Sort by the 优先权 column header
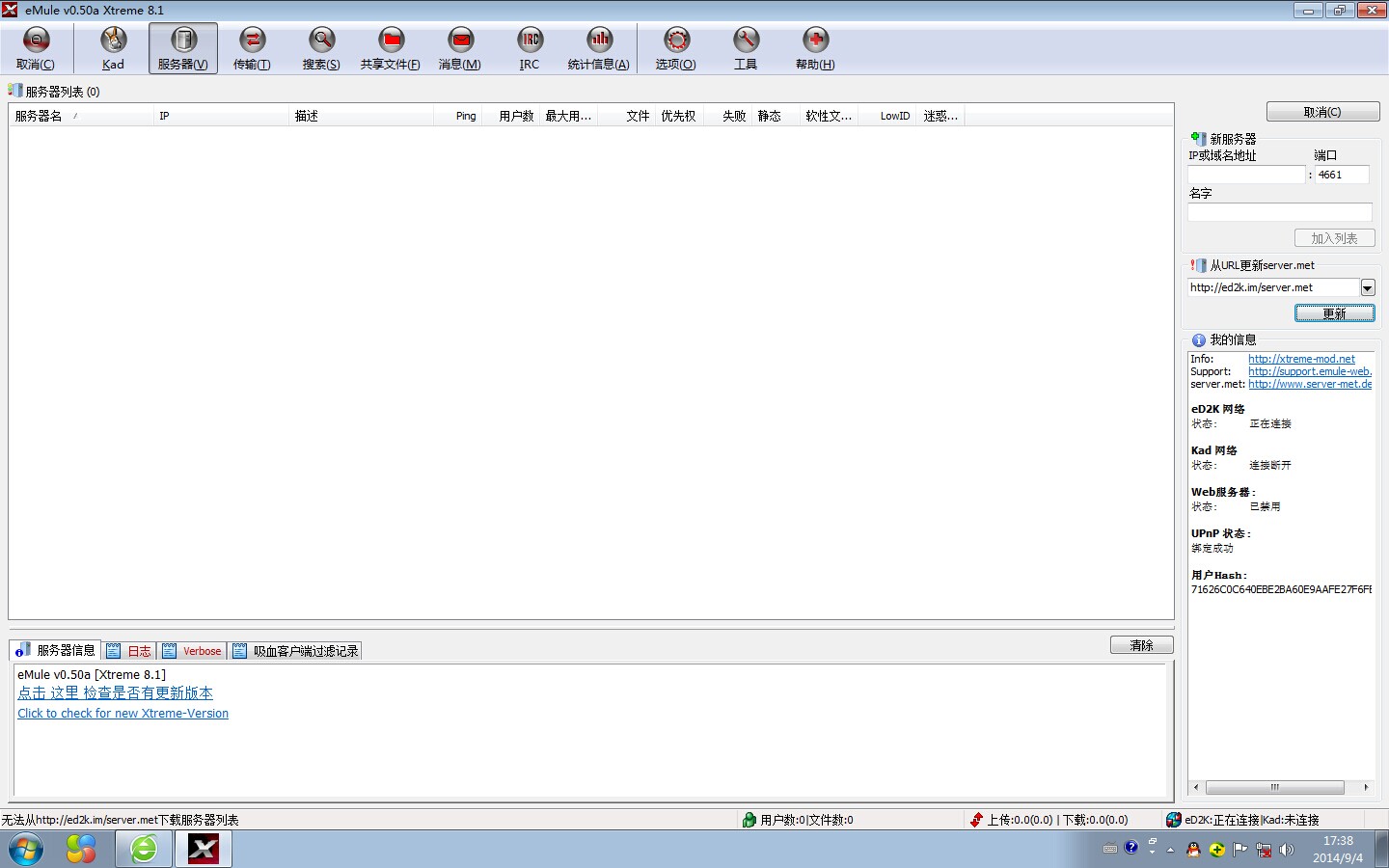 click(679, 116)
